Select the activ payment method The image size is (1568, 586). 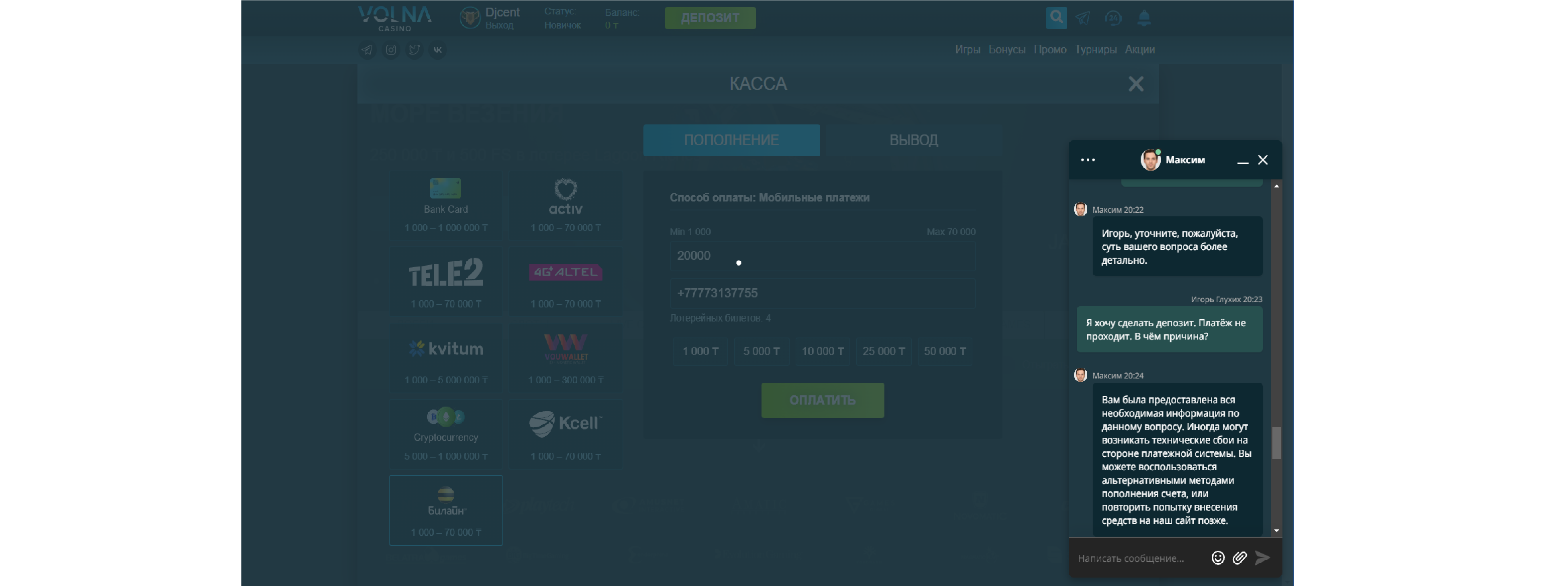coord(566,205)
